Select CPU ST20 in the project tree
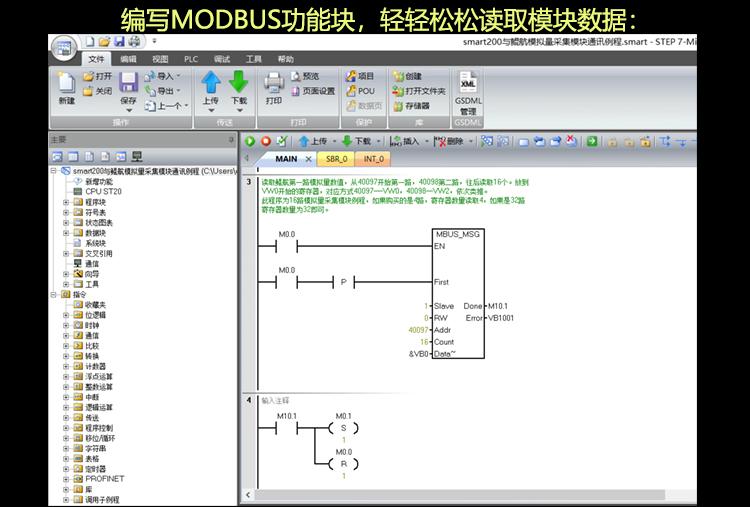This screenshot has height=507, width=750. pyautogui.click(x=103, y=191)
